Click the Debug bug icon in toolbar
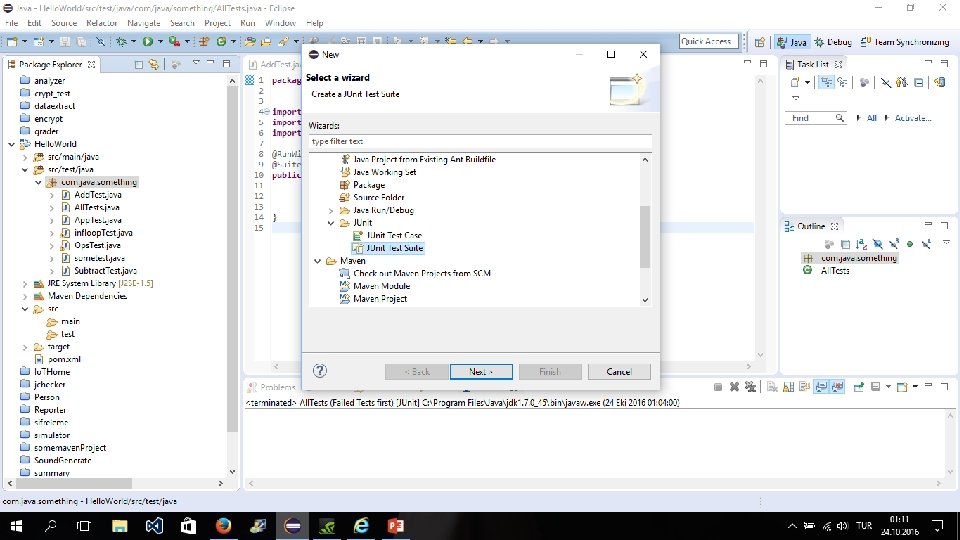The width and height of the screenshot is (960, 540). tap(121, 42)
